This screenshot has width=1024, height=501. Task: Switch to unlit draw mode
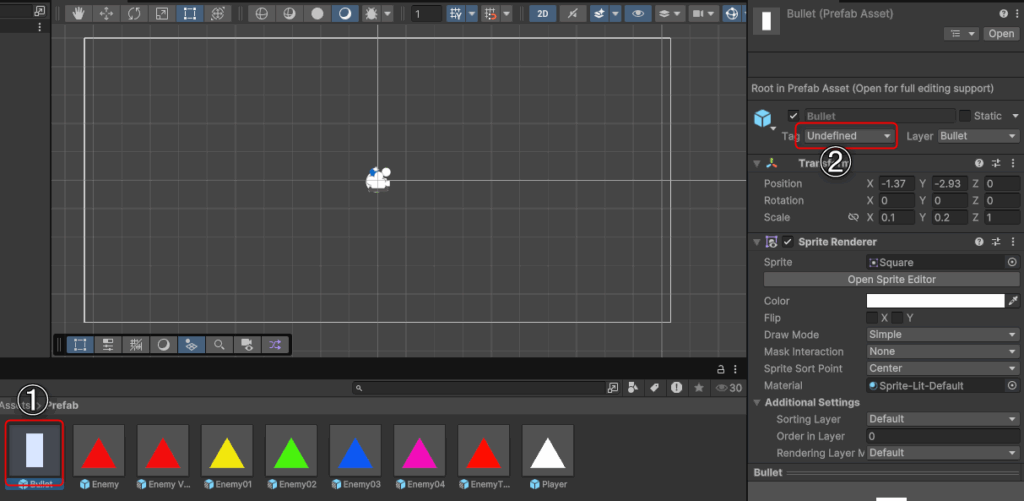point(317,14)
